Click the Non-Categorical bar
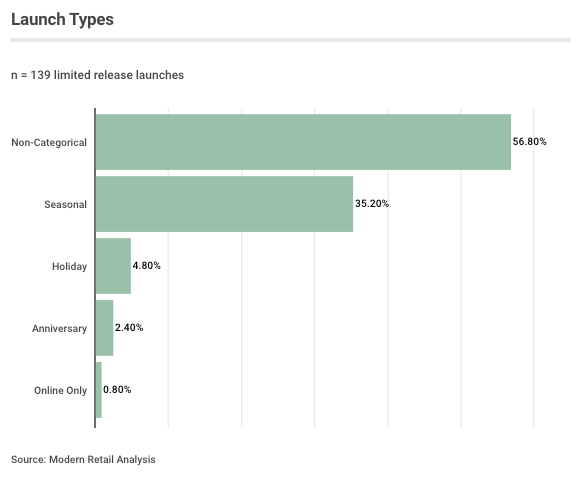Image resolution: width=586 pixels, height=495 pixels. pos(303,142)
